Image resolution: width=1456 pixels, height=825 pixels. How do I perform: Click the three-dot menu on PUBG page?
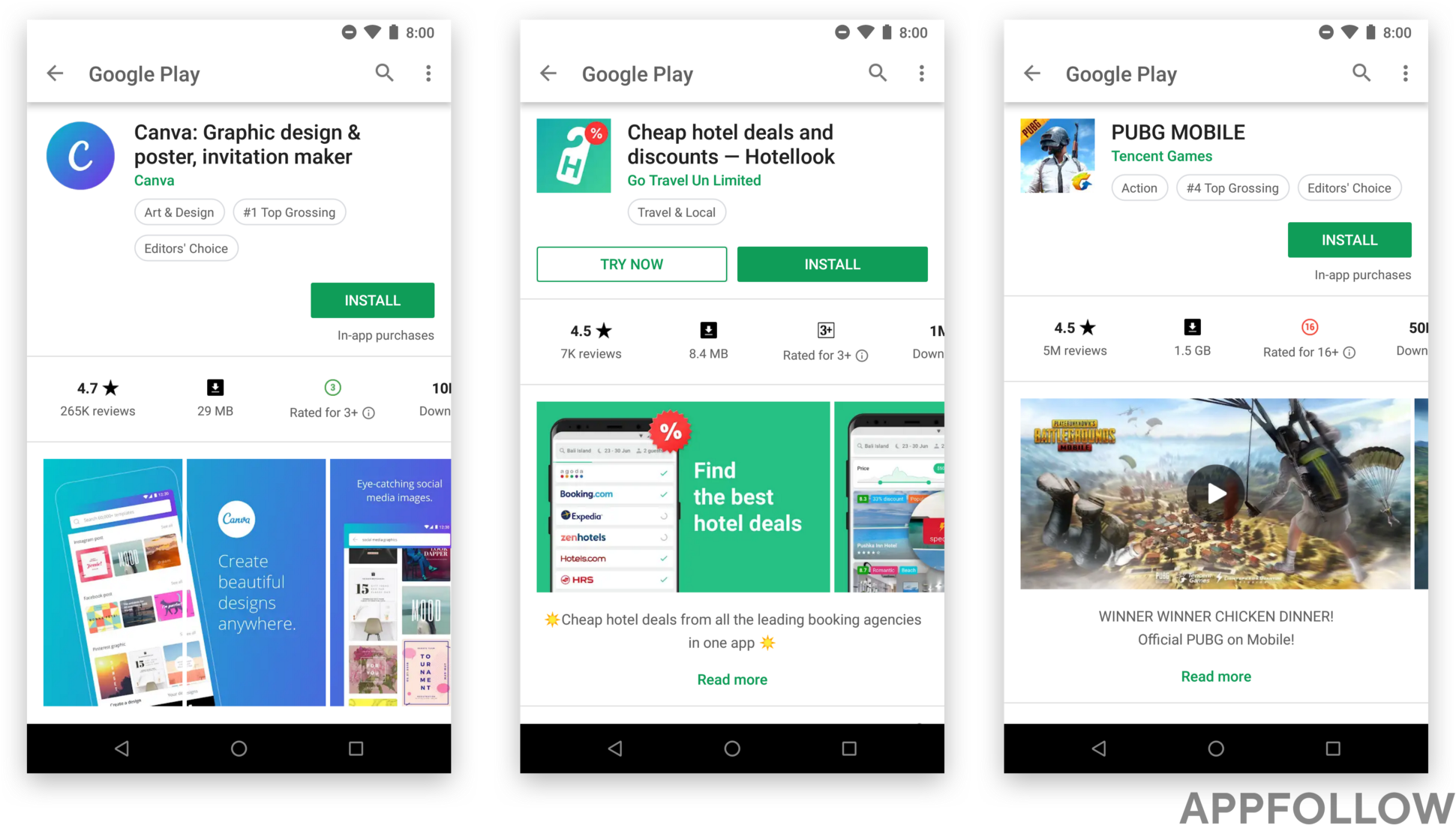pyautogui.click(x=1405, y=73)
